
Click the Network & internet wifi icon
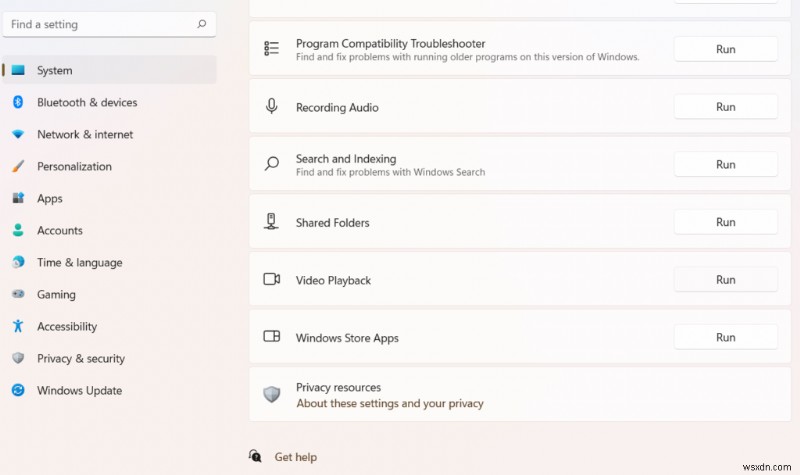tap(18, 134)
